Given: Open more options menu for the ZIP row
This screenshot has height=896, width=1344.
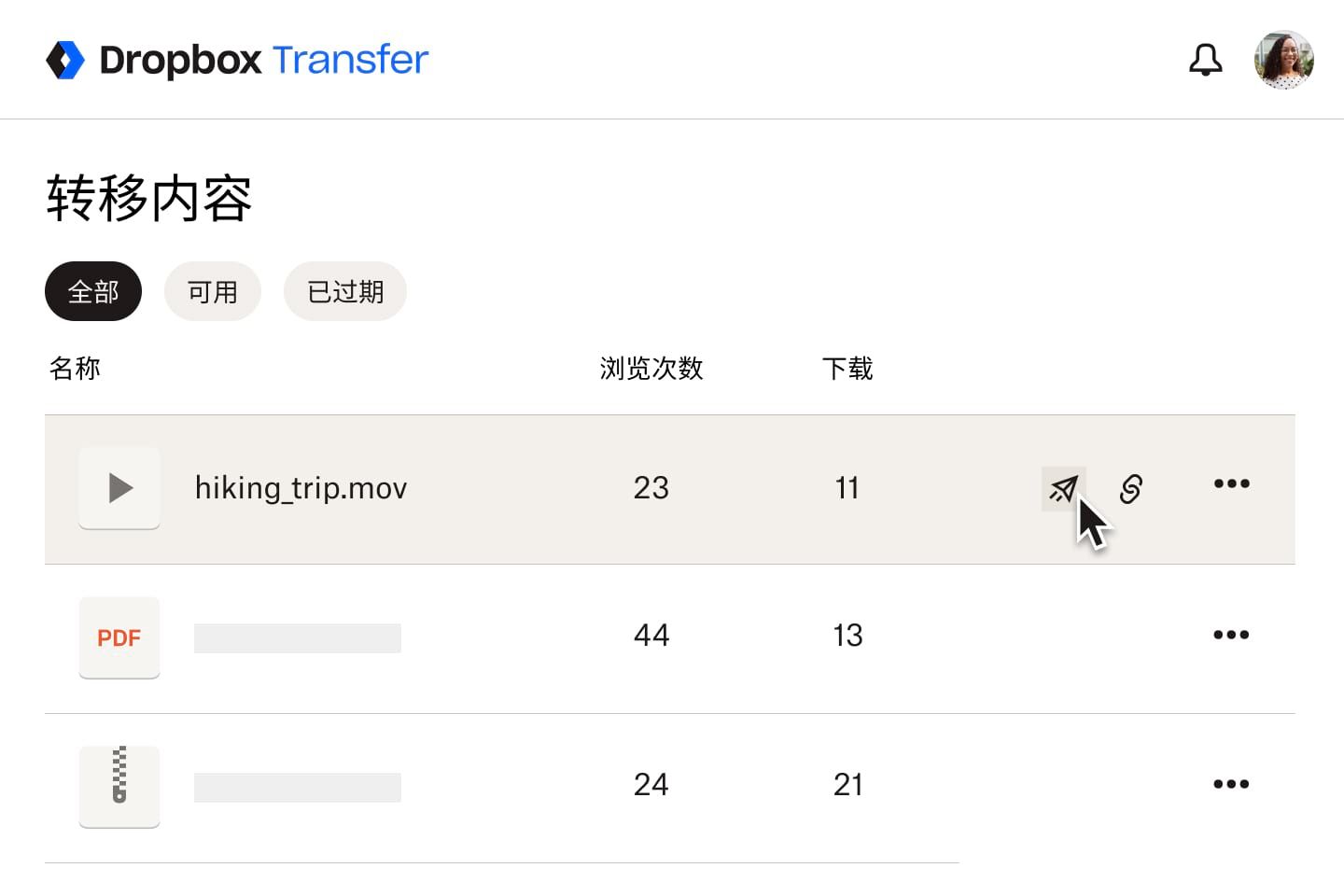Looking at the screenshot, I should coord(1231,784).
